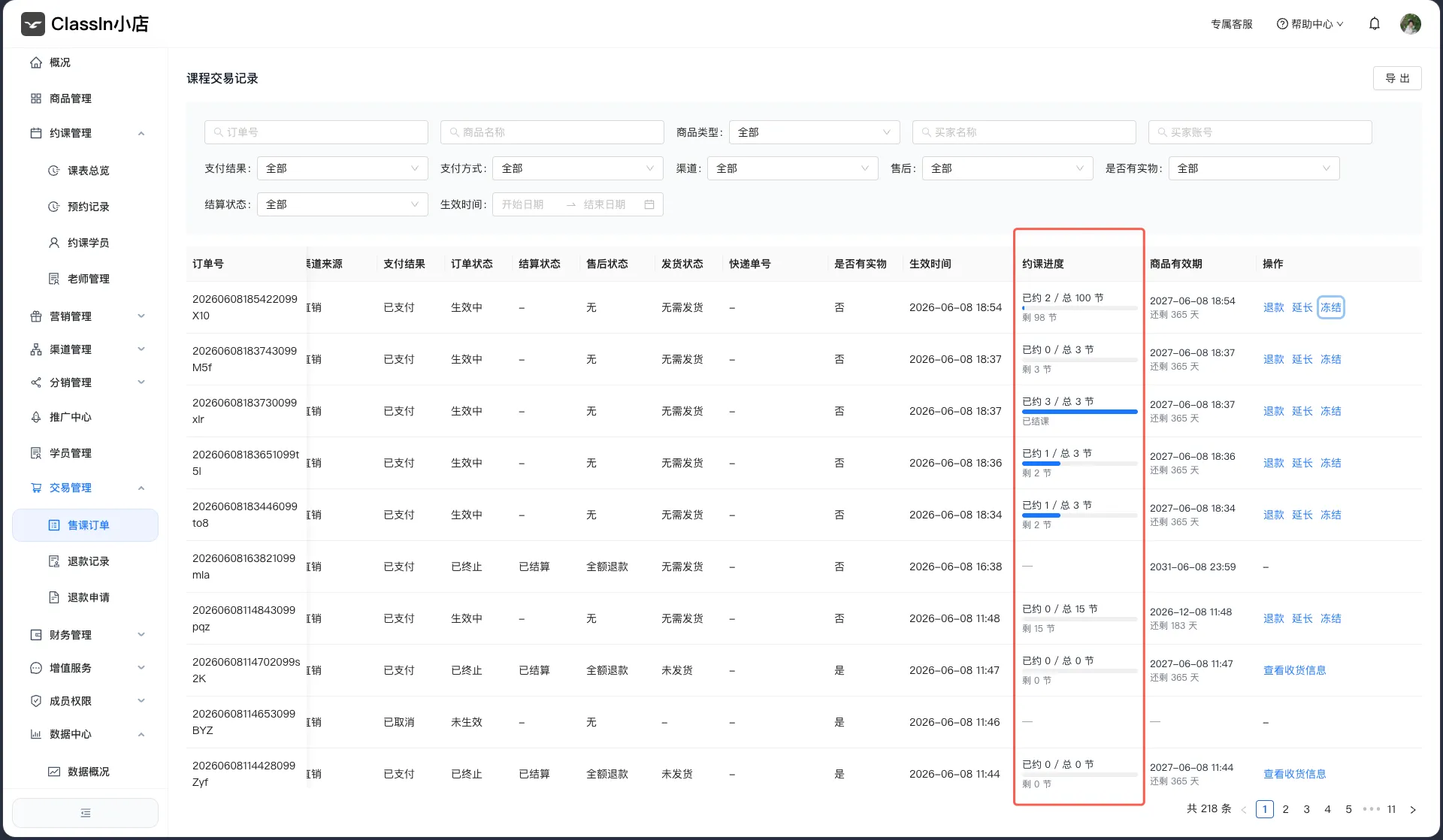Click the 数据概况 chart icon

coord(54,772)
